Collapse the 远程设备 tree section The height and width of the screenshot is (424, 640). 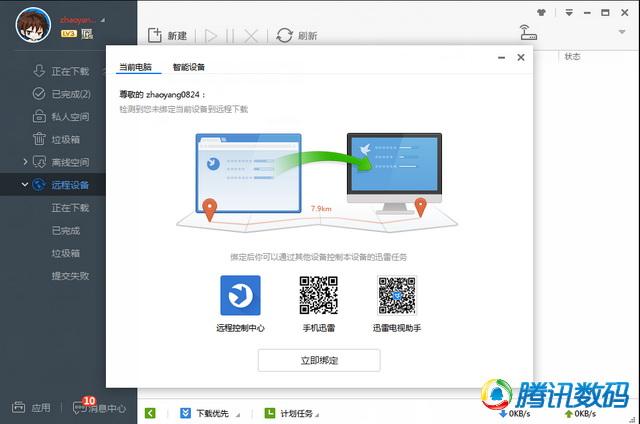coord(24,185)
